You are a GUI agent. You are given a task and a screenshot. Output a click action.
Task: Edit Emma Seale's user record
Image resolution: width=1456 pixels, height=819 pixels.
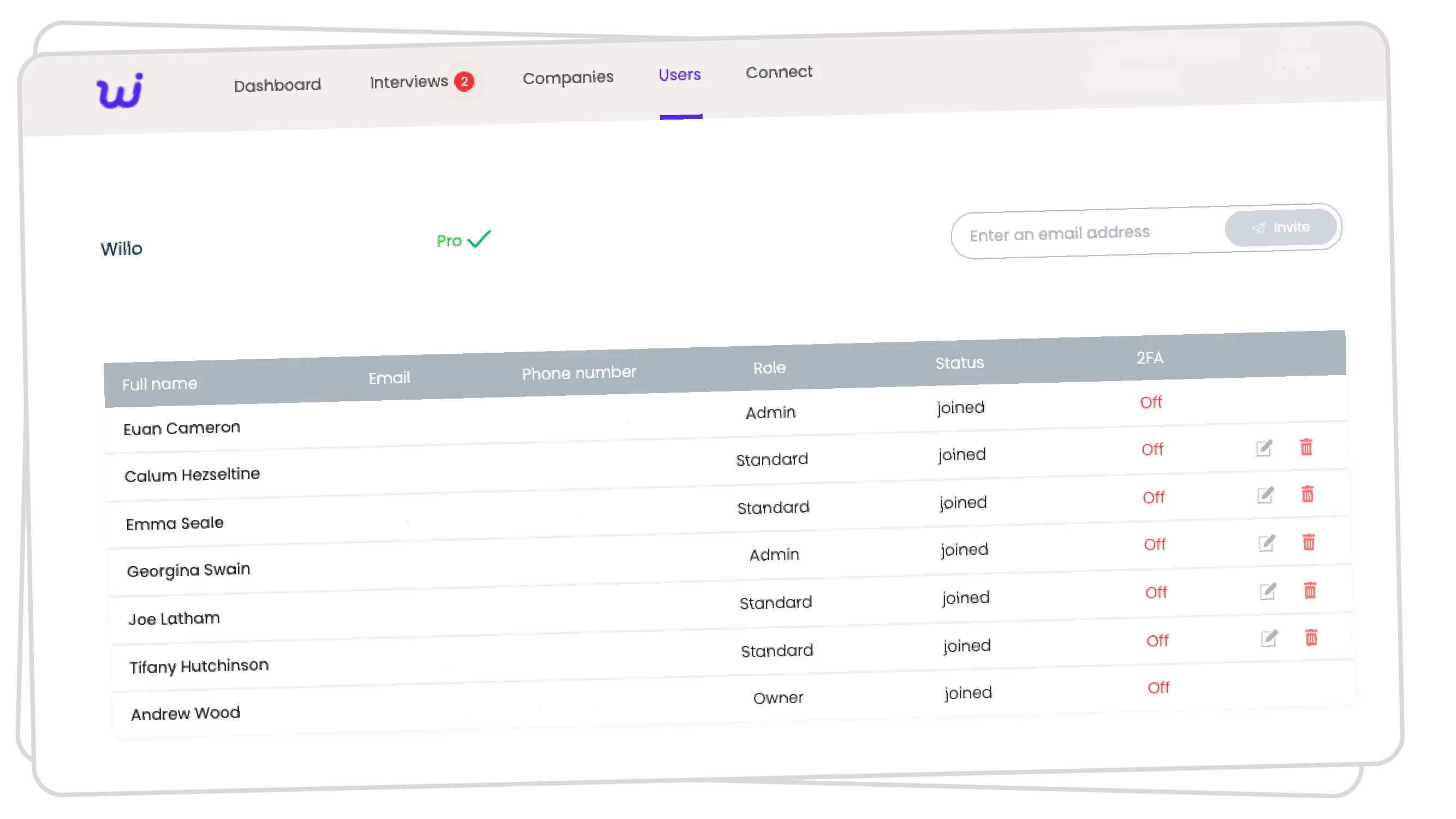point(1265,496)
